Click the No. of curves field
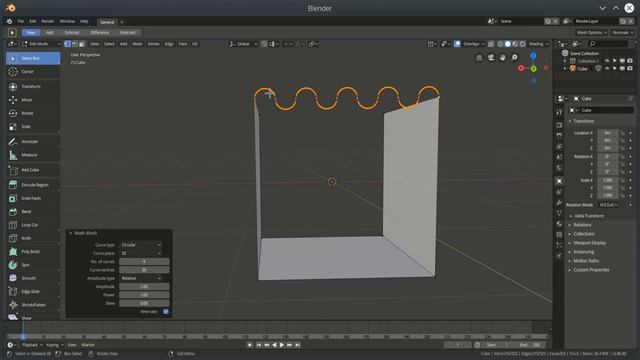Screen dimensions: 640x360 point(144,261)
